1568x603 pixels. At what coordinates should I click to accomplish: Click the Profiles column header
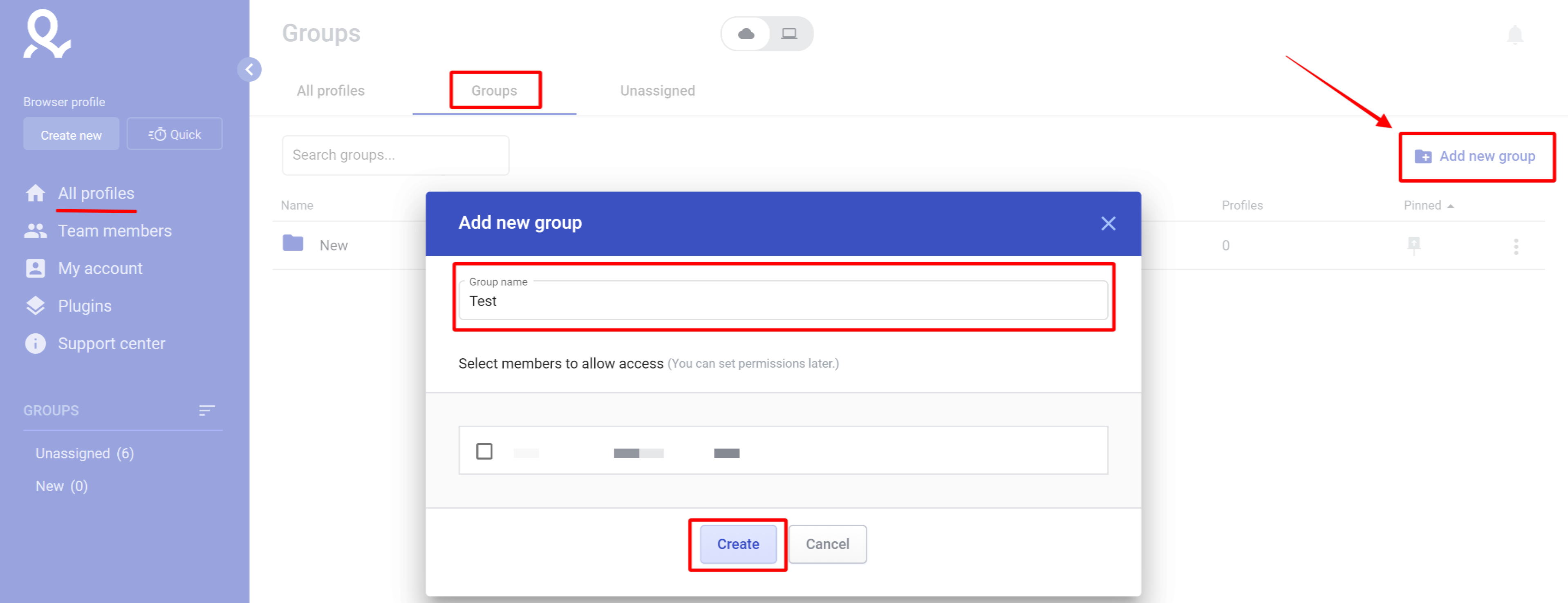click(x=1242, y=205)
